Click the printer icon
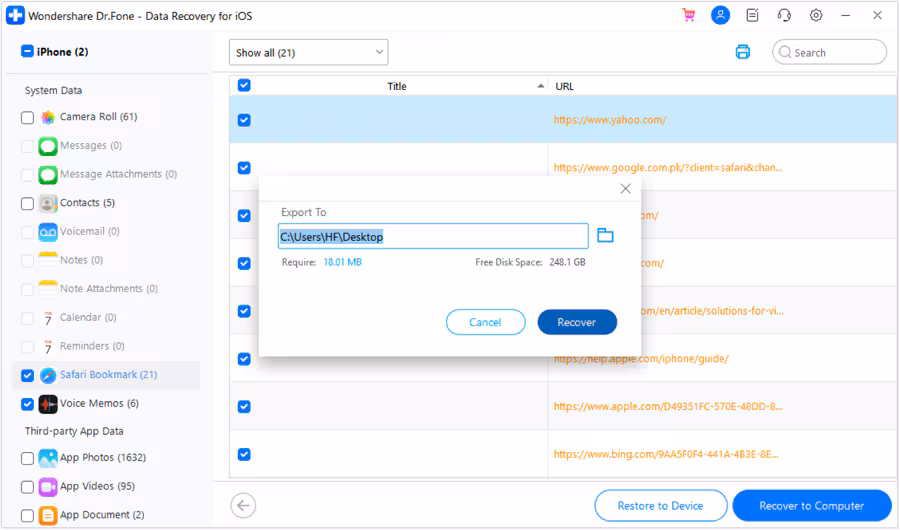 point(743,52)
